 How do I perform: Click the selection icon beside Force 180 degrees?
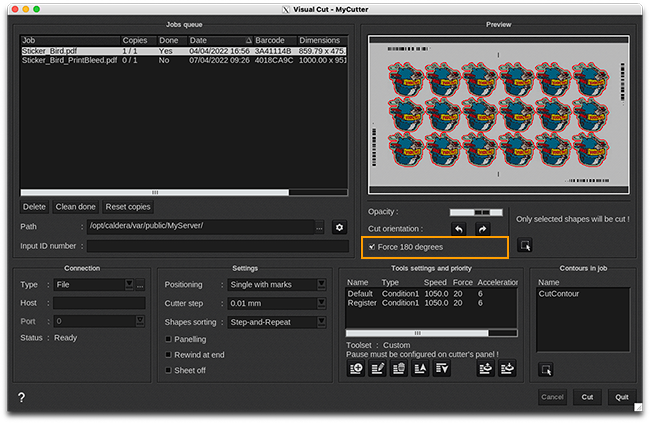[526, 246]
